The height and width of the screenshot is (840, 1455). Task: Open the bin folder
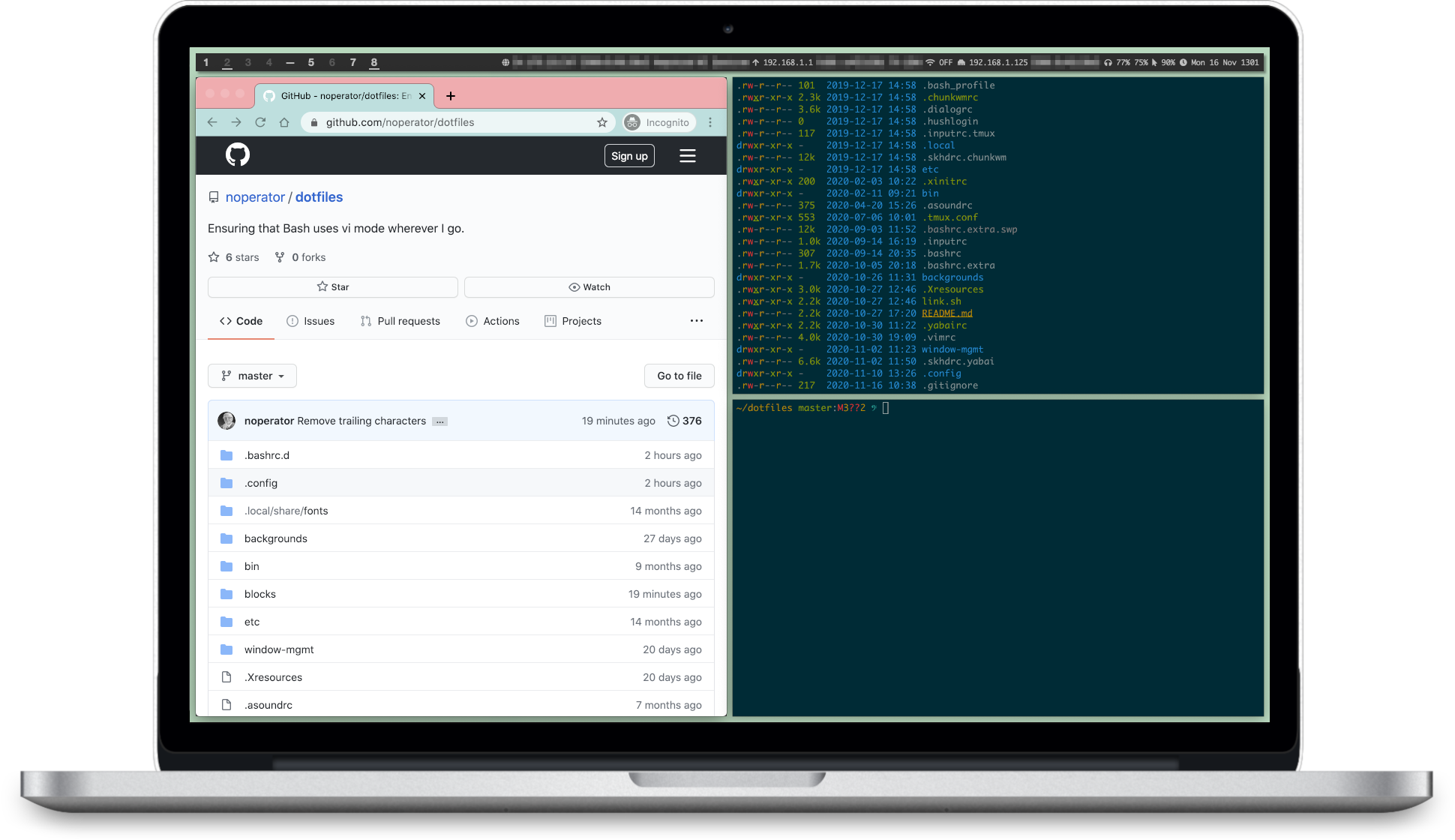(252, 566)
